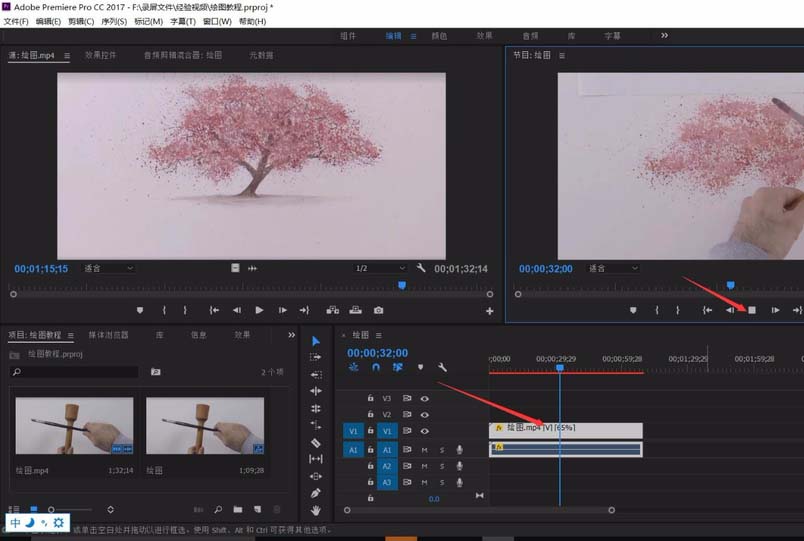Select 绘图.mp4 clip thumbnail in project
804x541 pixels.
(75, 426)
